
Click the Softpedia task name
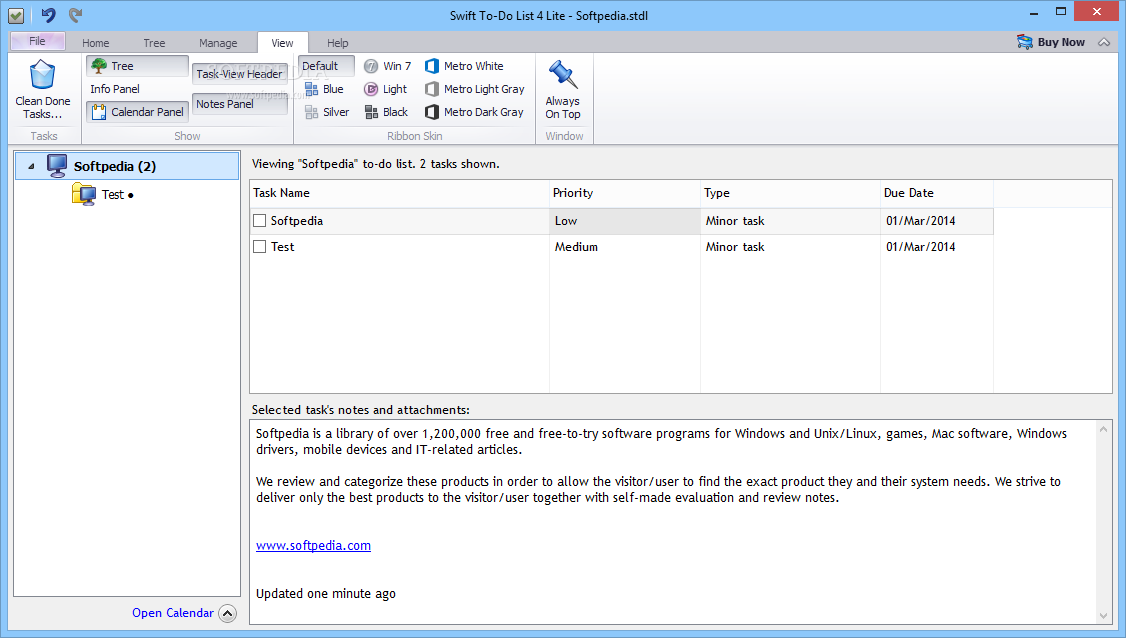[297, 221]
